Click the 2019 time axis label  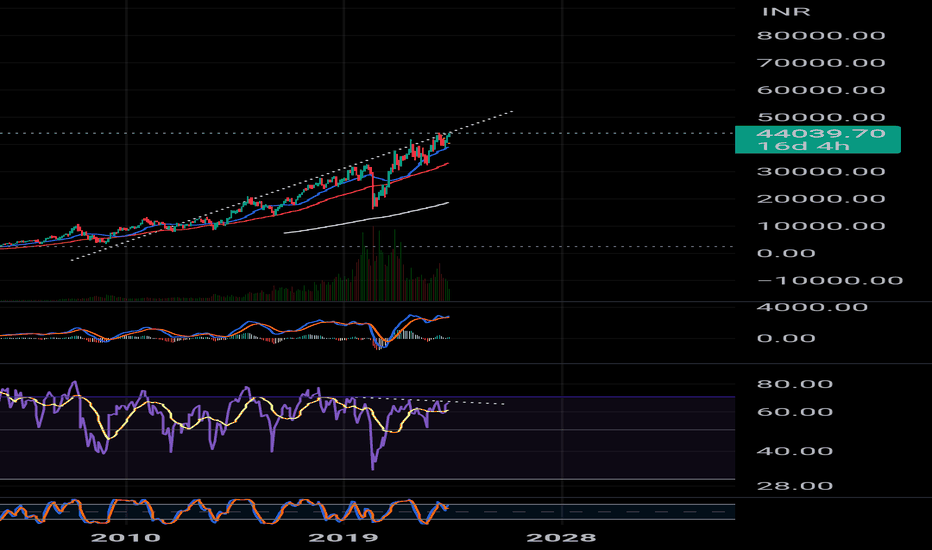(x=344, y=538)
